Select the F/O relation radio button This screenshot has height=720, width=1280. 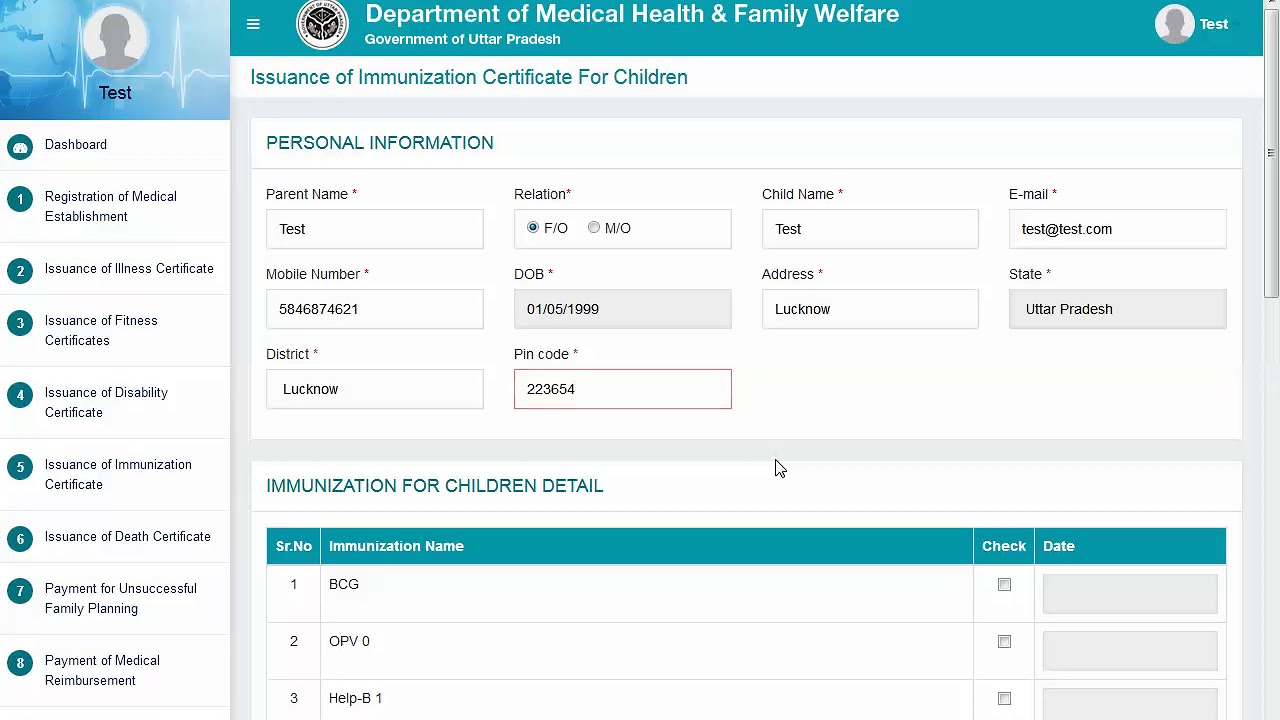pyautogui.click(x=533, y=228)
